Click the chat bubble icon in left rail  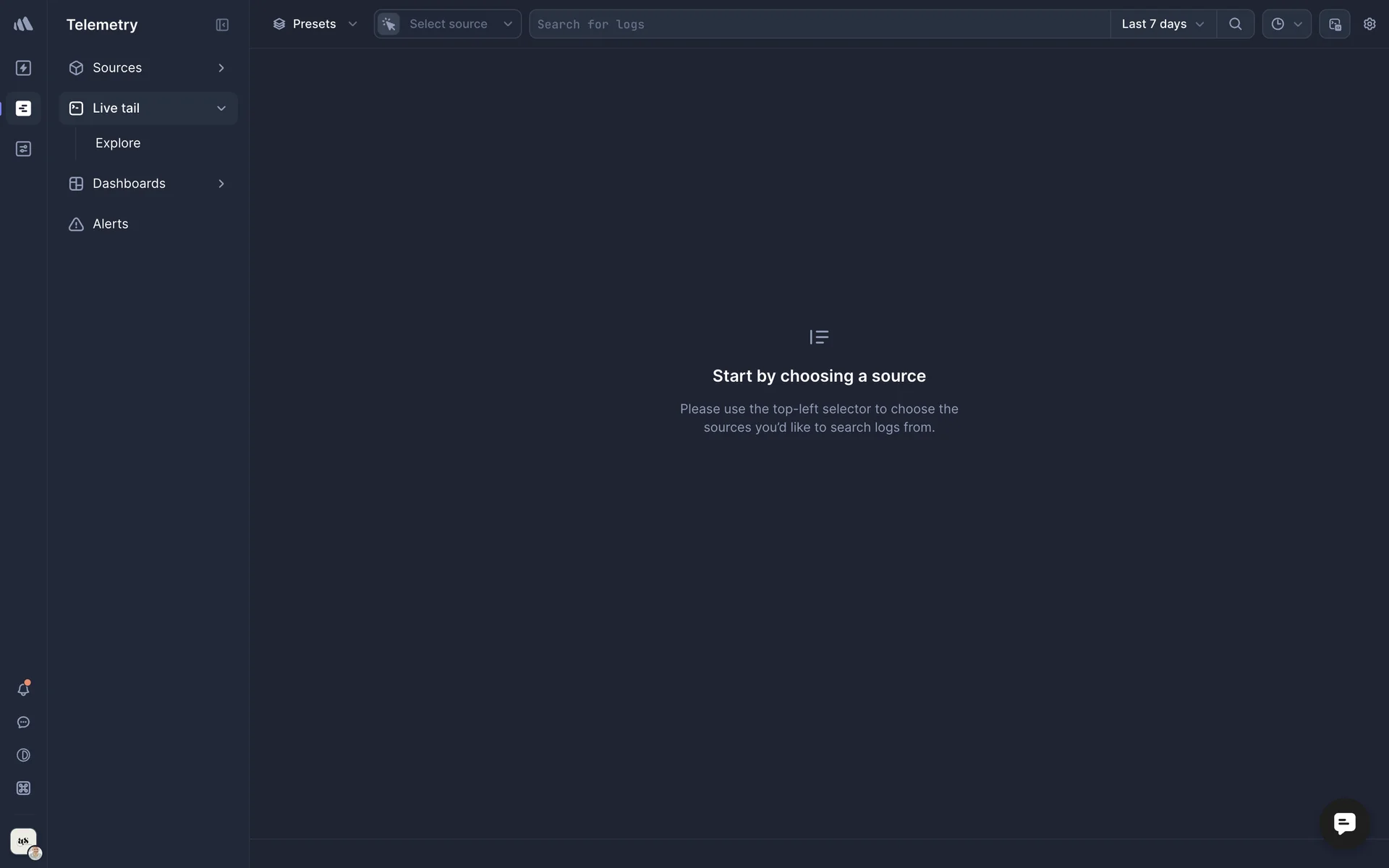(23, 723)
